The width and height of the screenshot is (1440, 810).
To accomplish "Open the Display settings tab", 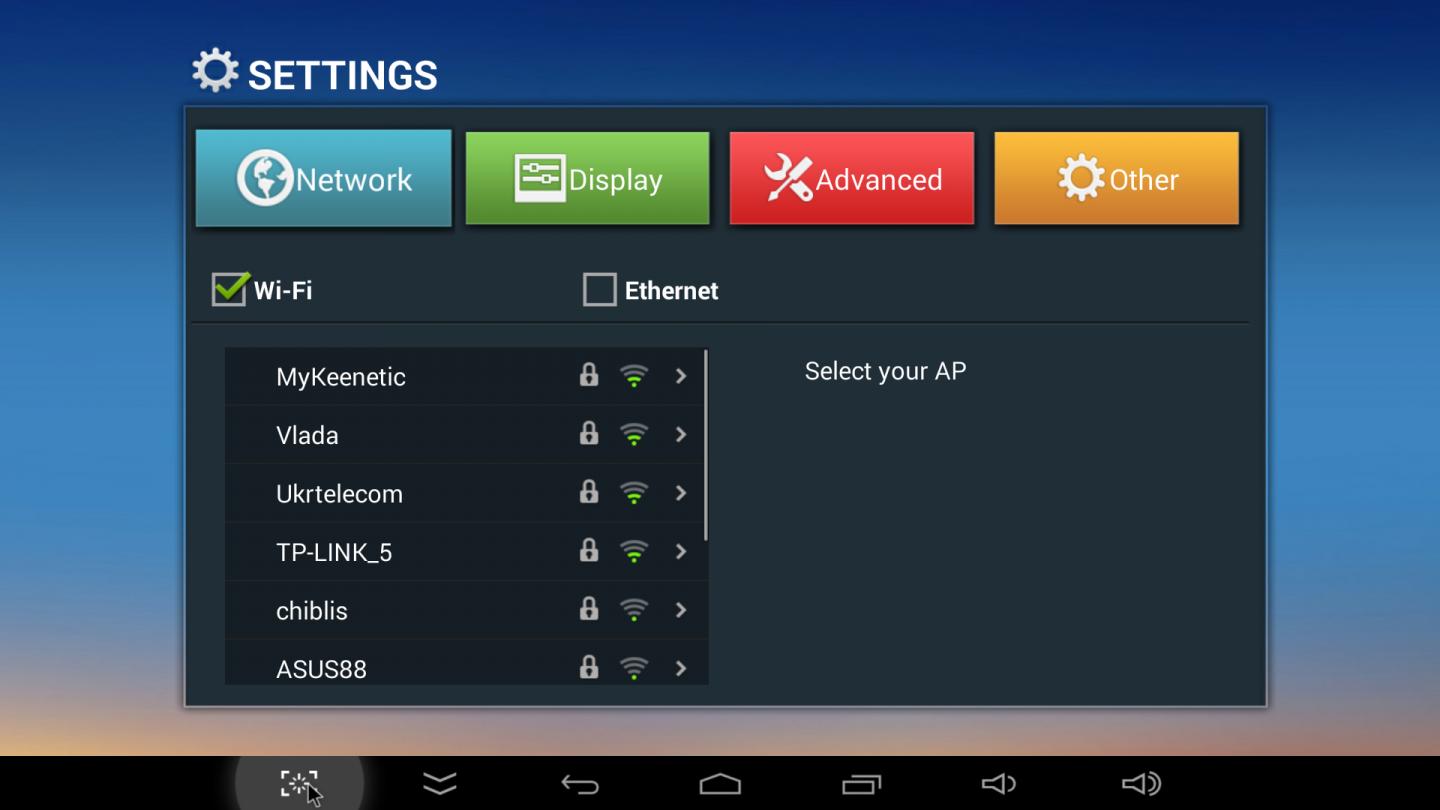I will (x=588, y=178).
